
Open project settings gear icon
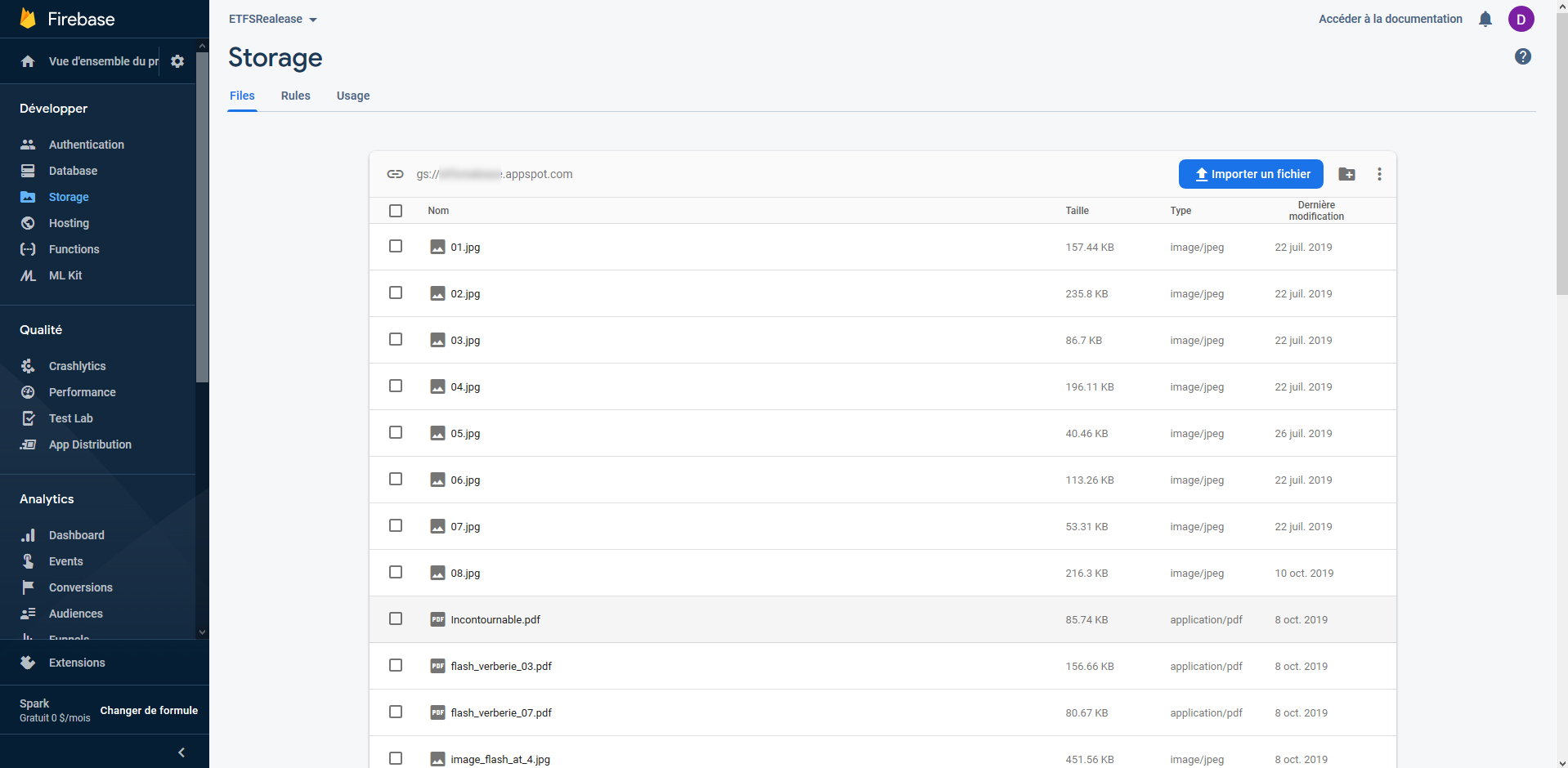177,61
